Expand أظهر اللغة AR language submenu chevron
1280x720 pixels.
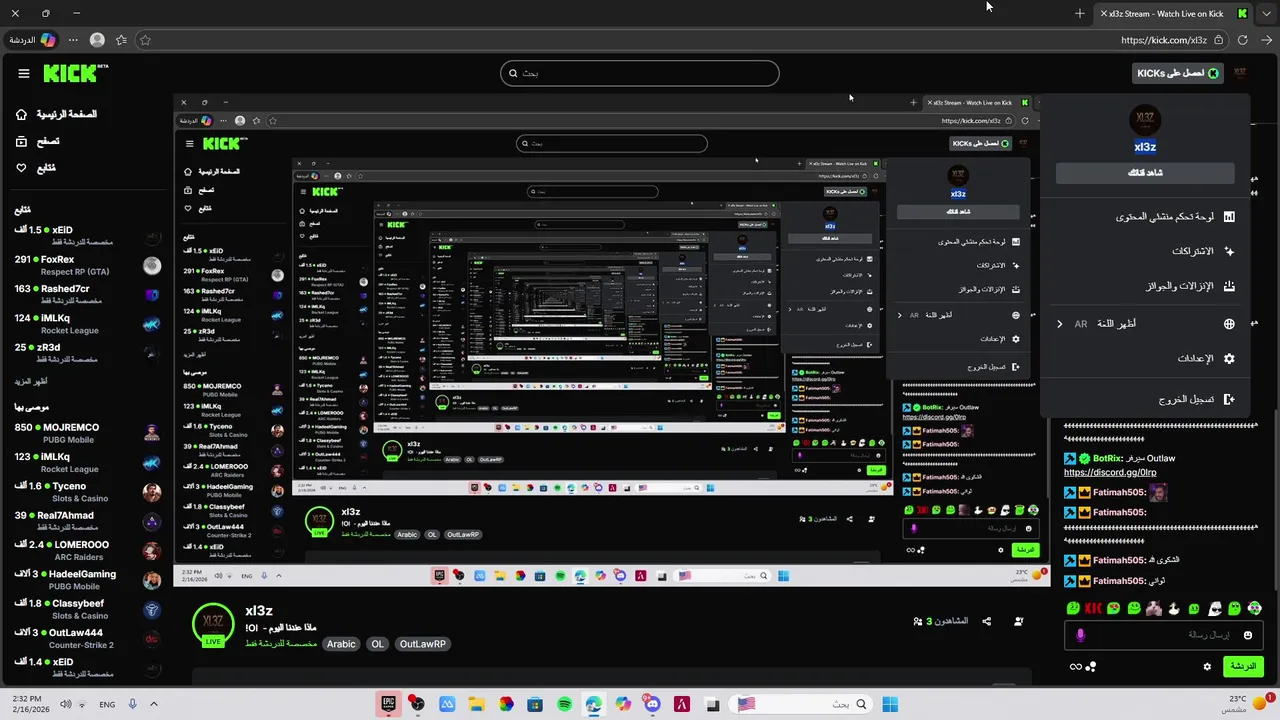pyautogui.click(x=1060, y=324)
